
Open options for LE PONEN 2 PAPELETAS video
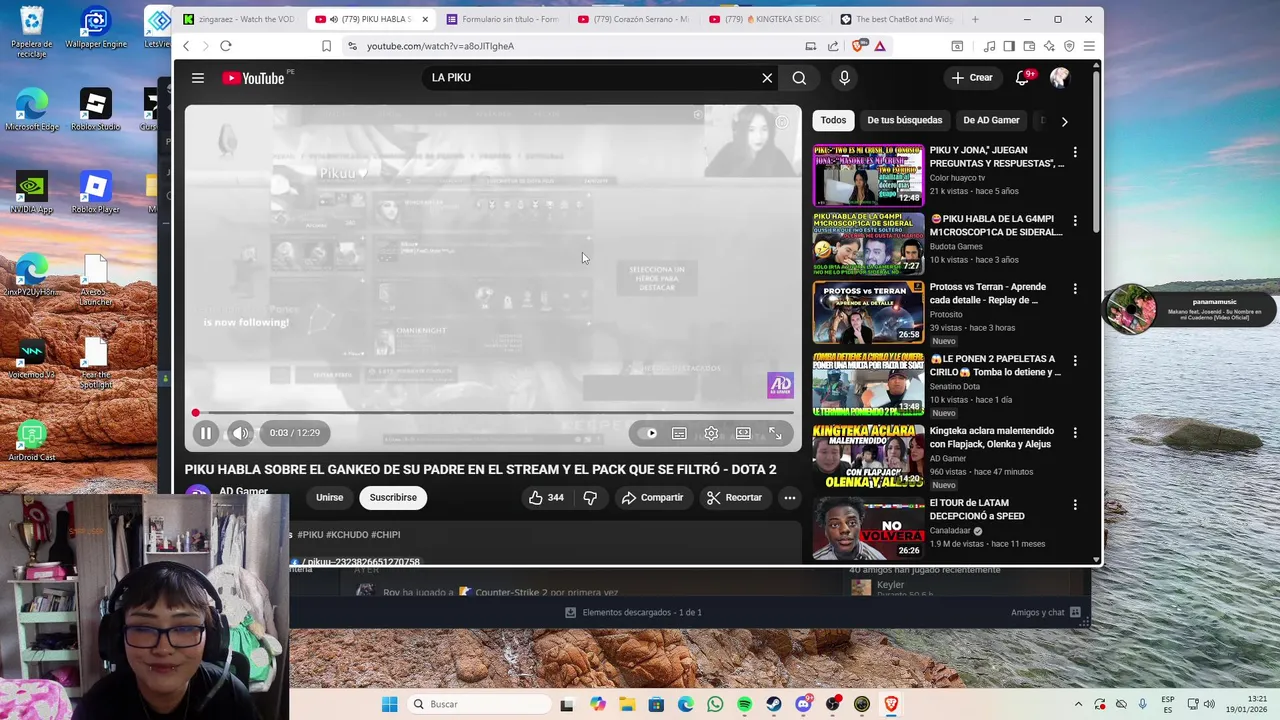pyautogui.click(x=1075, y=360)
